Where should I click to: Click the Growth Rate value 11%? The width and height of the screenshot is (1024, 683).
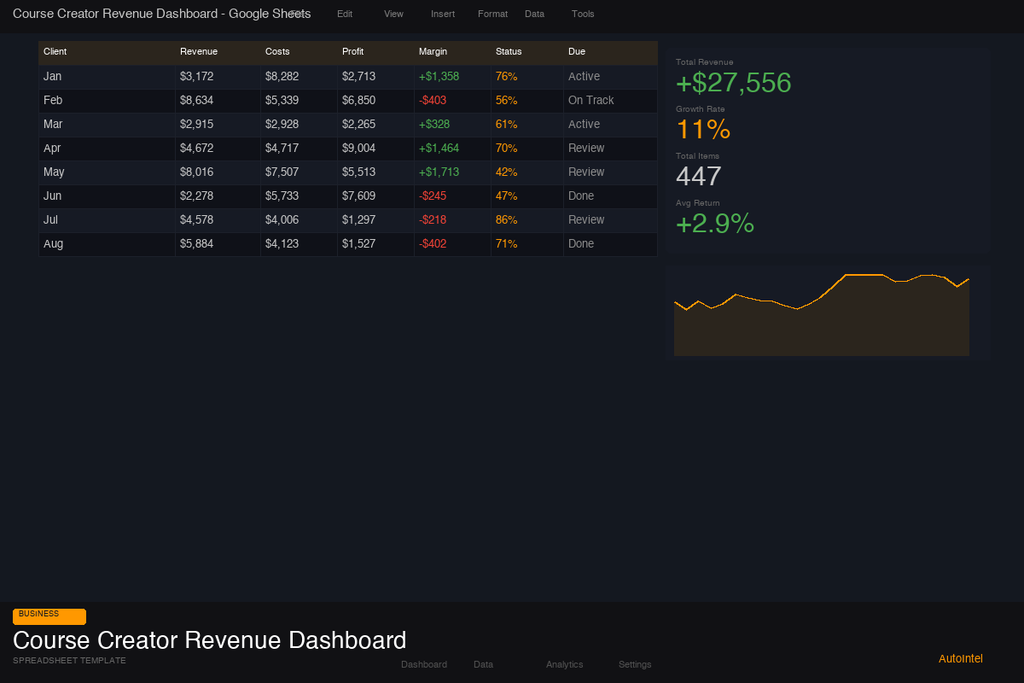pyautogui.click(x=703, y=130)
